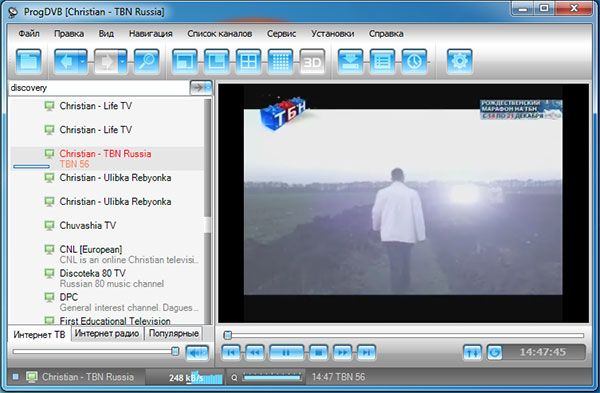Open the Список каналов menu
Screen dimensions: 600x393
click(220, 34)
